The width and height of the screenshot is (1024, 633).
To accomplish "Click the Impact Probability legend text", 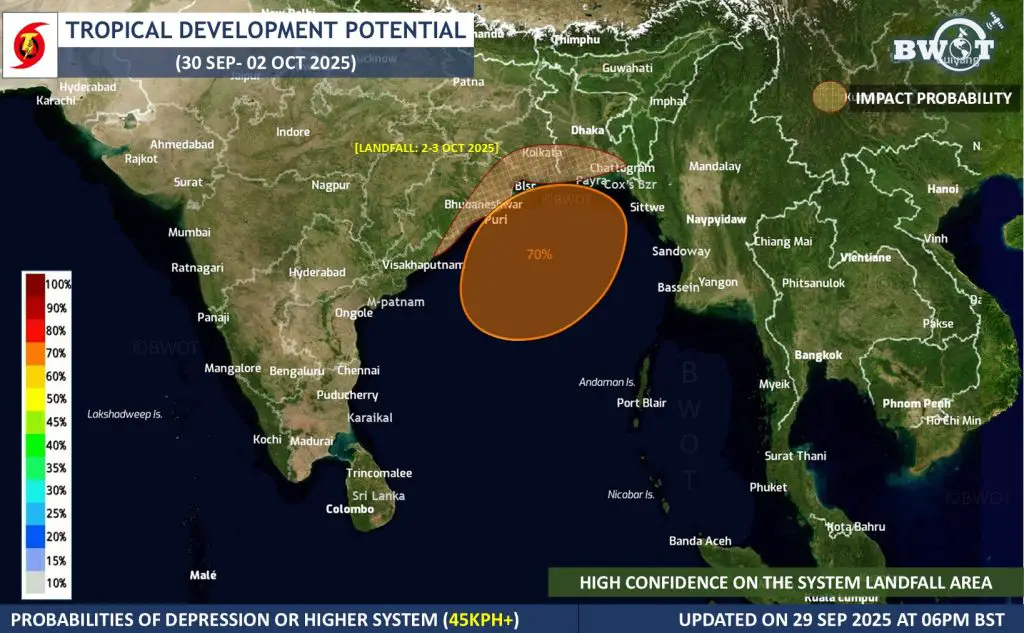I will [934, 98].
